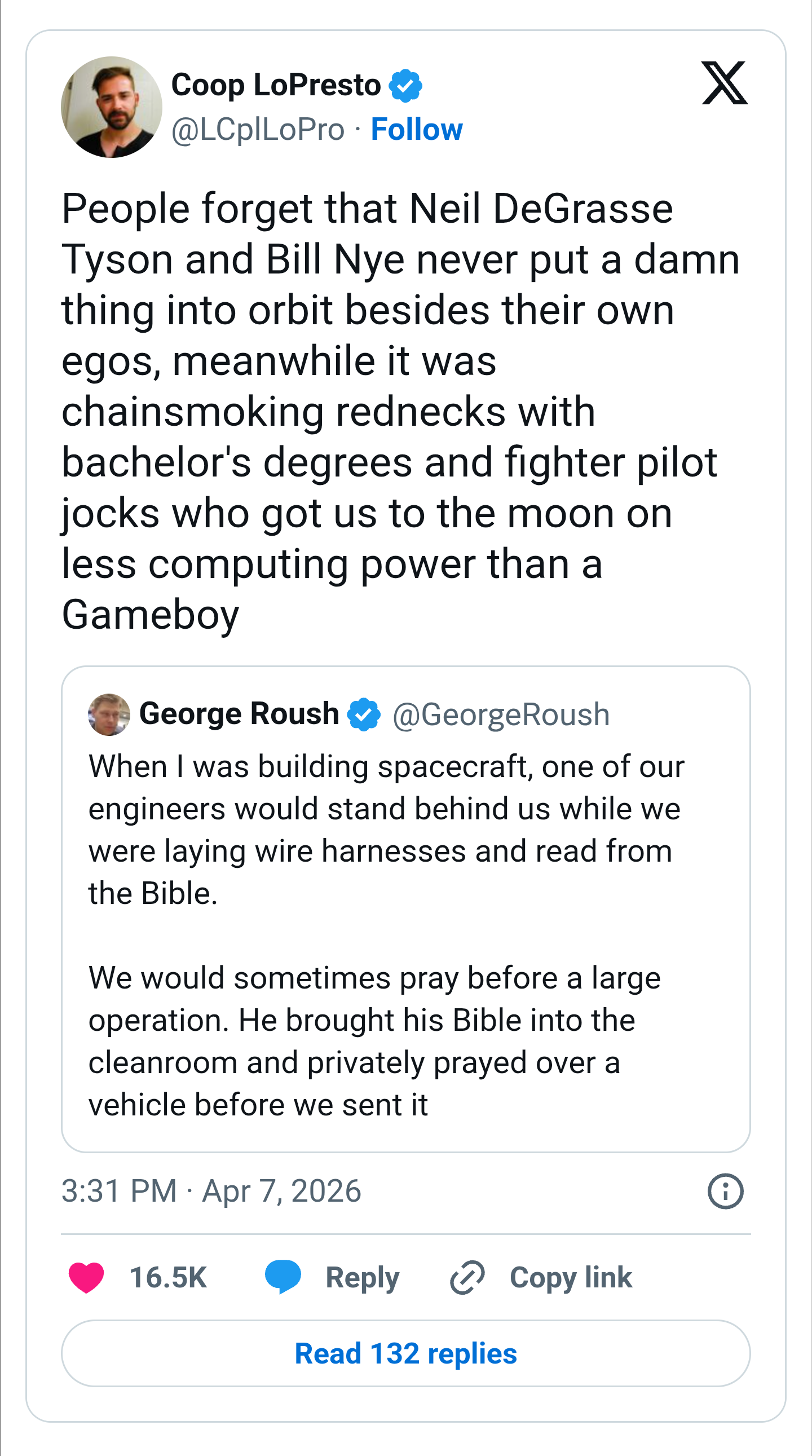Open George Roush's small avatar

[x=109, y=714]
